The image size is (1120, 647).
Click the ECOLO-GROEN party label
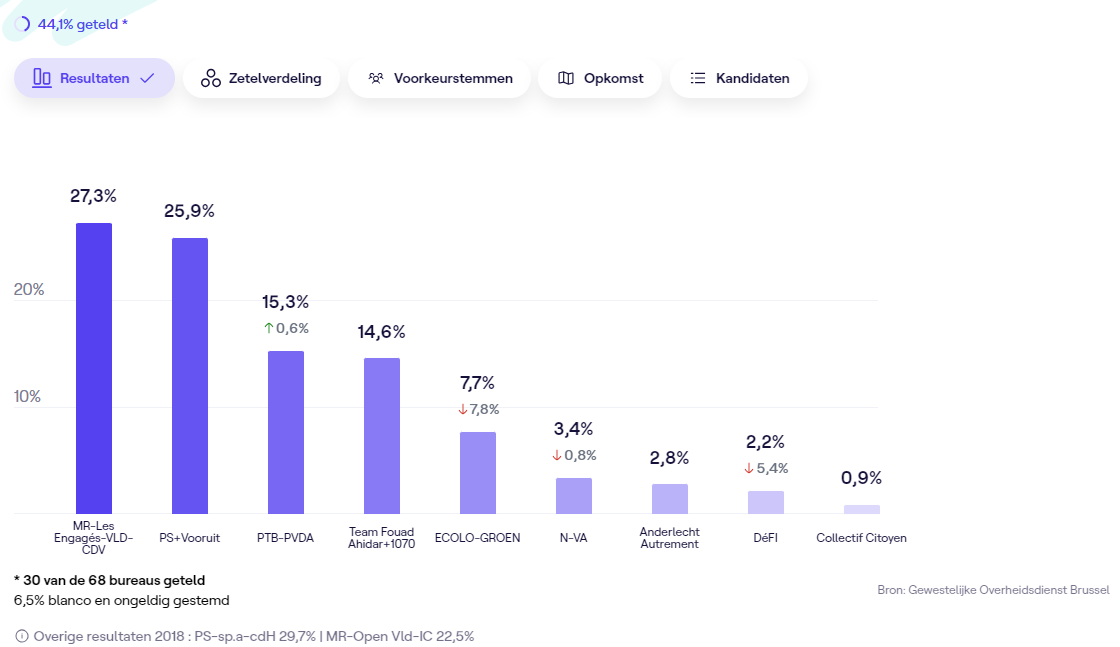[x=477, y=538]
